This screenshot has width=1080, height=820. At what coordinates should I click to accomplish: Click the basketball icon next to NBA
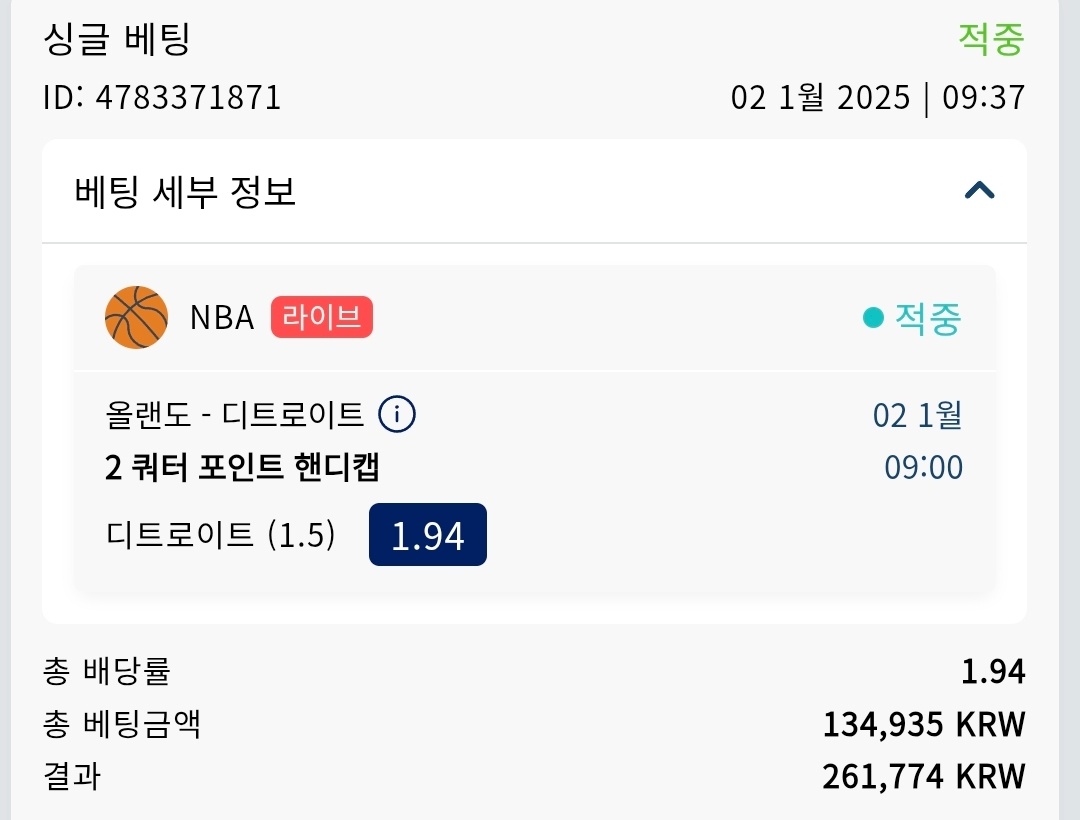pyautogui.click(x=136, y=318)
